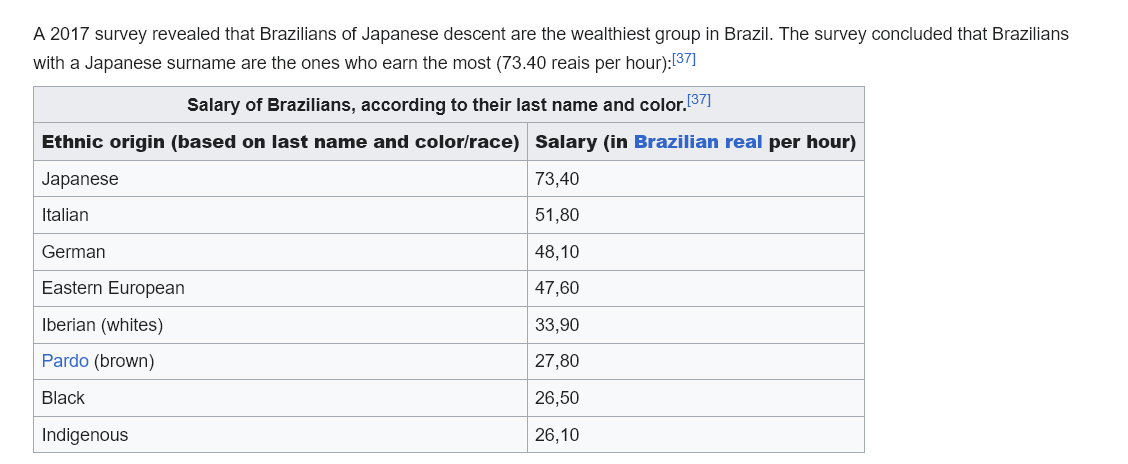This screenshot has height=464, width=1128.
Task: Select the 51,80 salary cell
Action: 557,215
